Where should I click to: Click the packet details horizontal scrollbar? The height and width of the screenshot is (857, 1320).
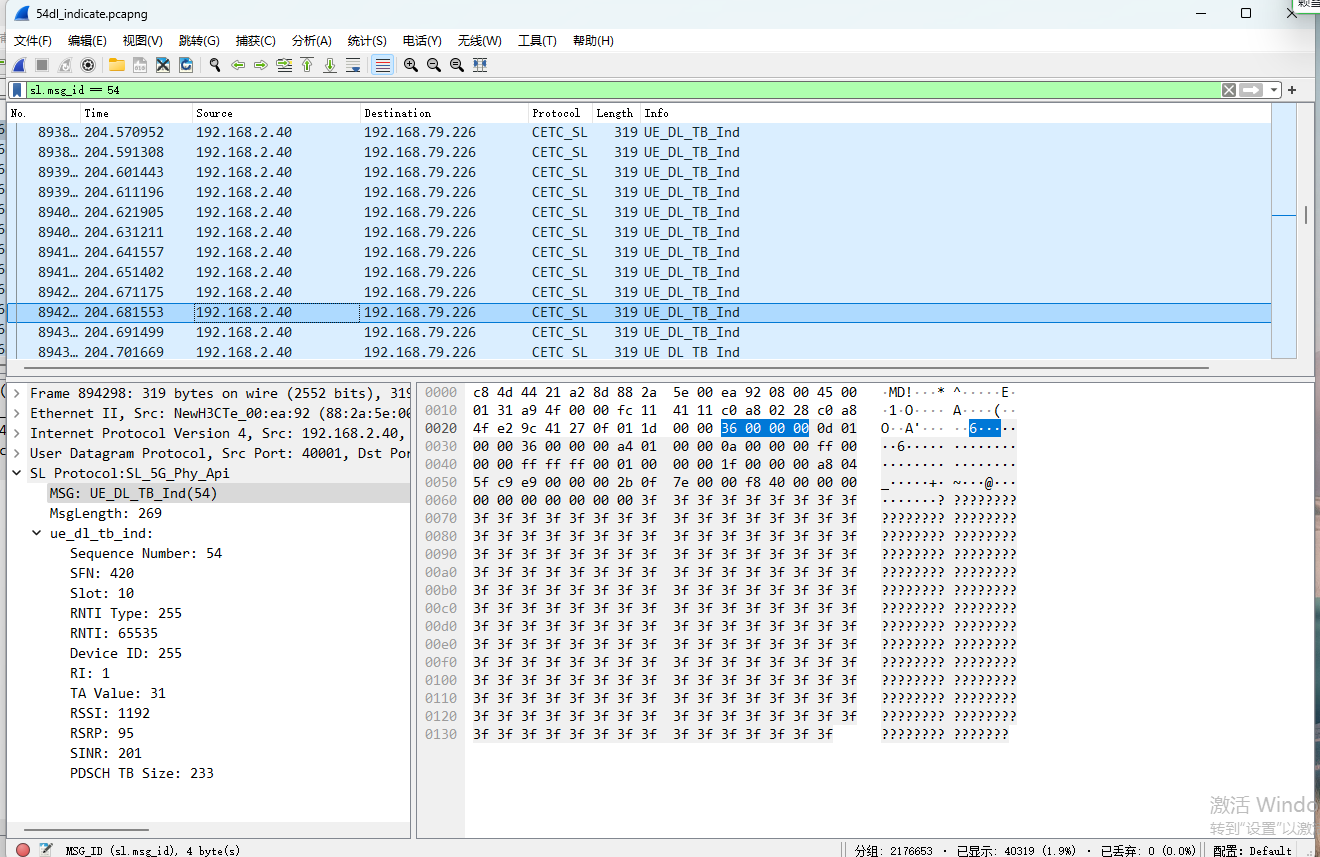point(87,830)
